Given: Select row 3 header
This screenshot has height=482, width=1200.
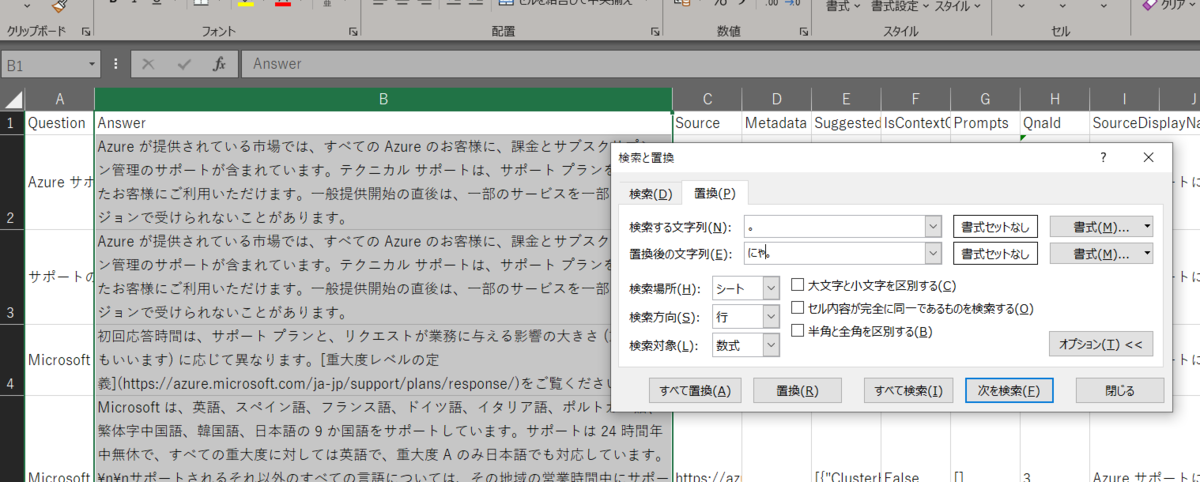Looking at the screenshot, I should tap(12, 276).
